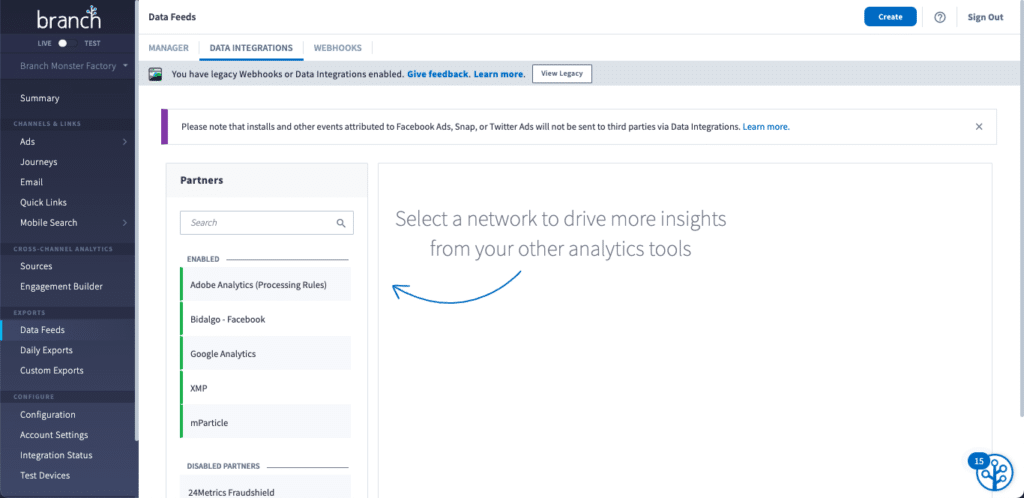Open the Branch Monster Factory app dropdown
Image resolution: width=1024 pixels, height=498 pixels.
(x=74, y=66)
